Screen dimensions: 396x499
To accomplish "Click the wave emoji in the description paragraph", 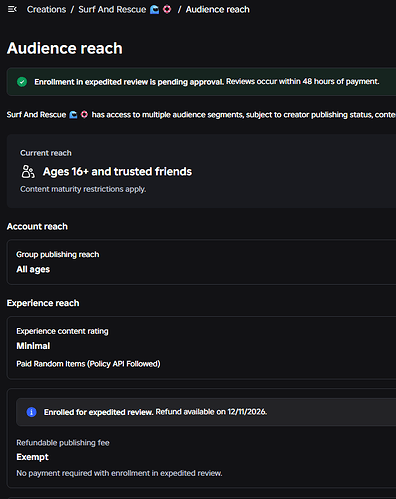I will point(73,115).
